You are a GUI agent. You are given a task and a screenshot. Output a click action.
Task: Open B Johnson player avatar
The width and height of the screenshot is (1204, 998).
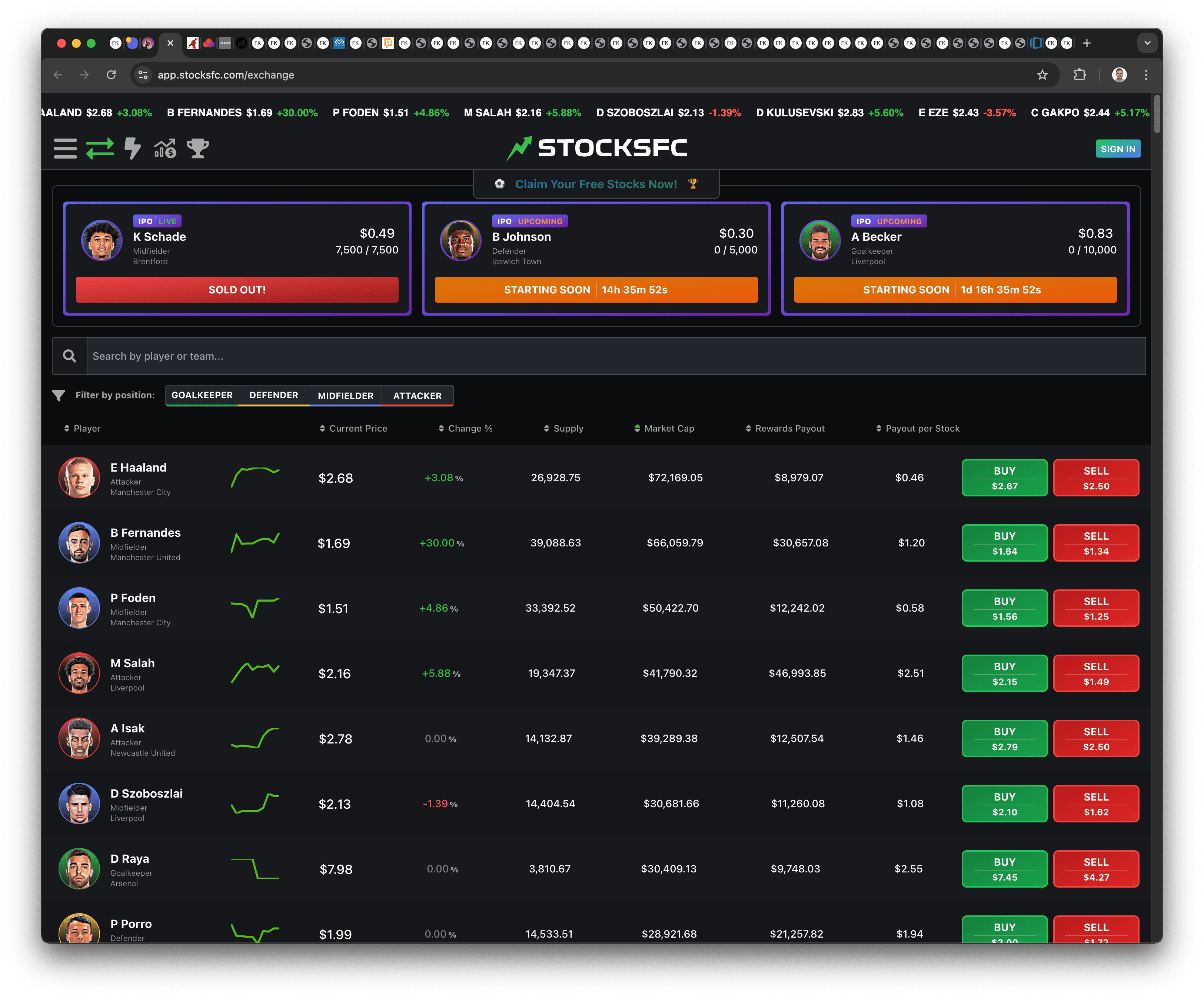(460, 240)
